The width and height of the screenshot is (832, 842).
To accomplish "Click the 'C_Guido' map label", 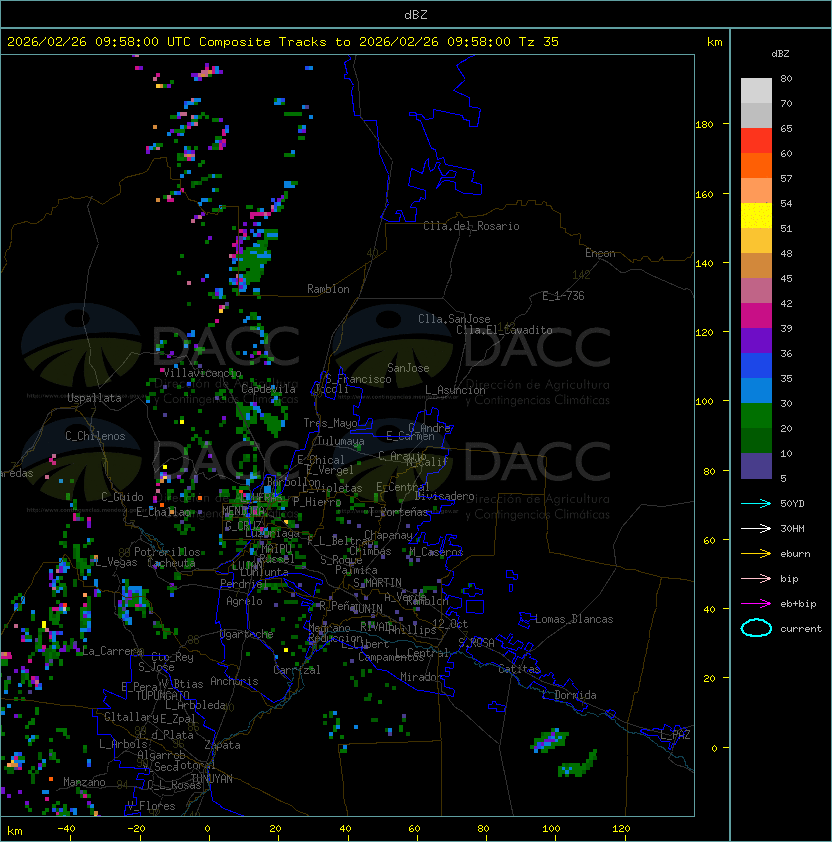I will (x=122, y=497).
